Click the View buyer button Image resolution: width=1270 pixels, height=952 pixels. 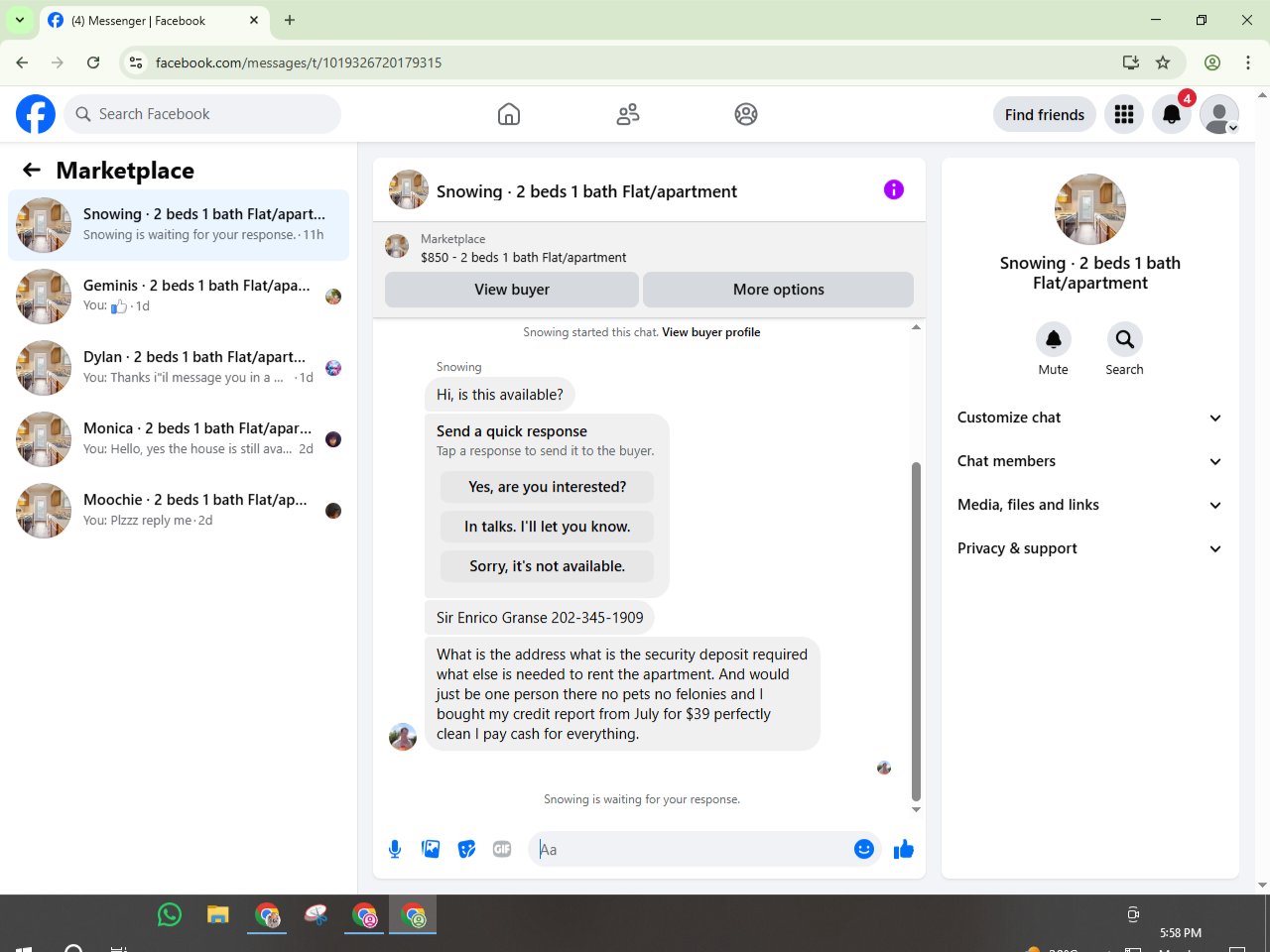pos(512,290)
